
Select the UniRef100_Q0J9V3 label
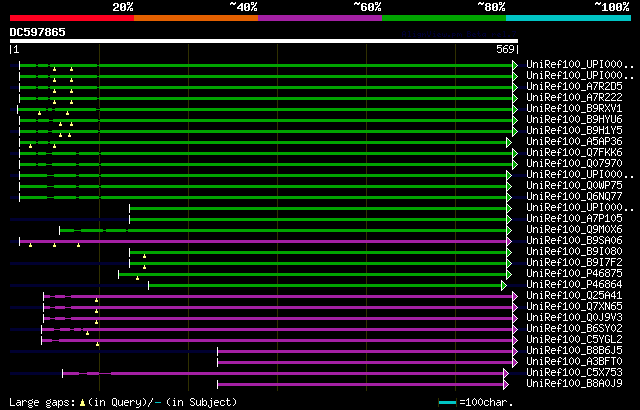pos(574,318)
